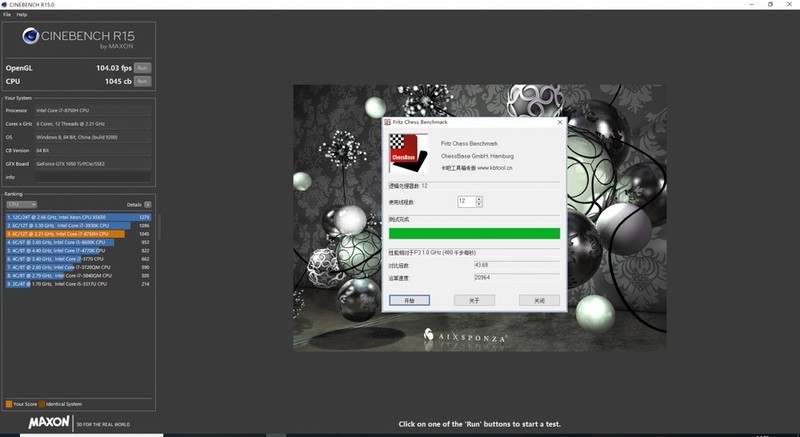The width and height of the screenshot is (800, 437).
Task: Select ranking row Intel Core i5-3317U
Action: click(x=79, y=284)
